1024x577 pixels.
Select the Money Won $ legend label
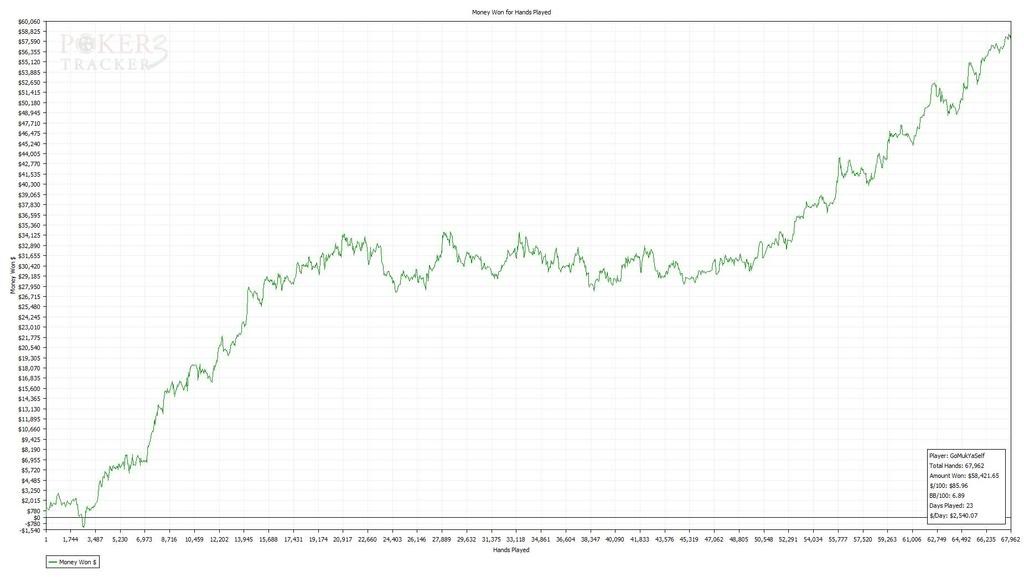click(82, 563)
